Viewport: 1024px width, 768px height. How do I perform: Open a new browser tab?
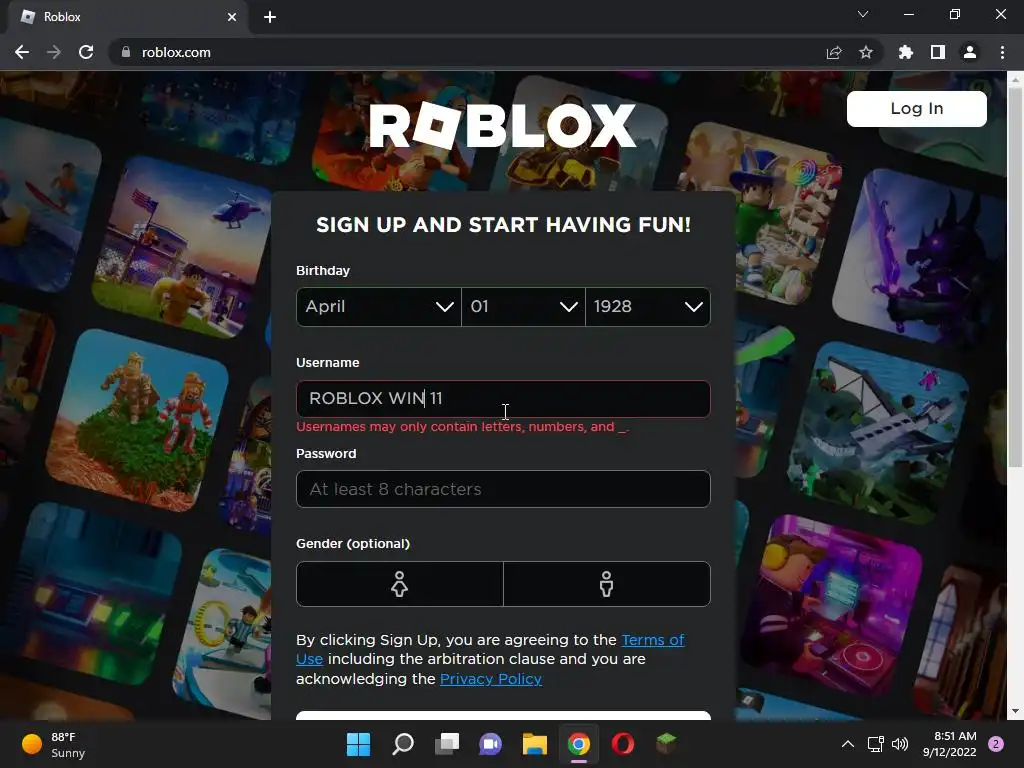(x=270, y=17)
